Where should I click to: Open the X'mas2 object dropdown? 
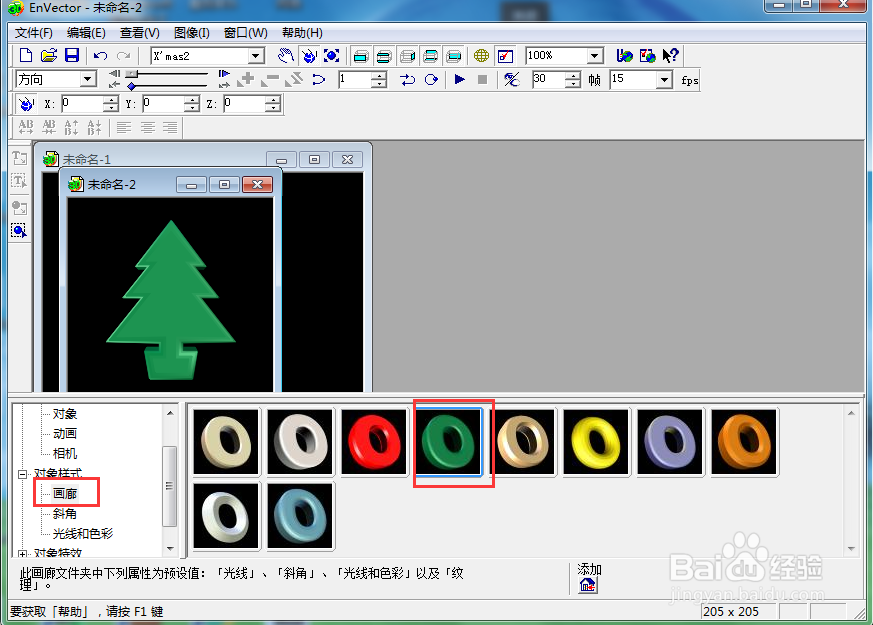[x=256, y=56]
